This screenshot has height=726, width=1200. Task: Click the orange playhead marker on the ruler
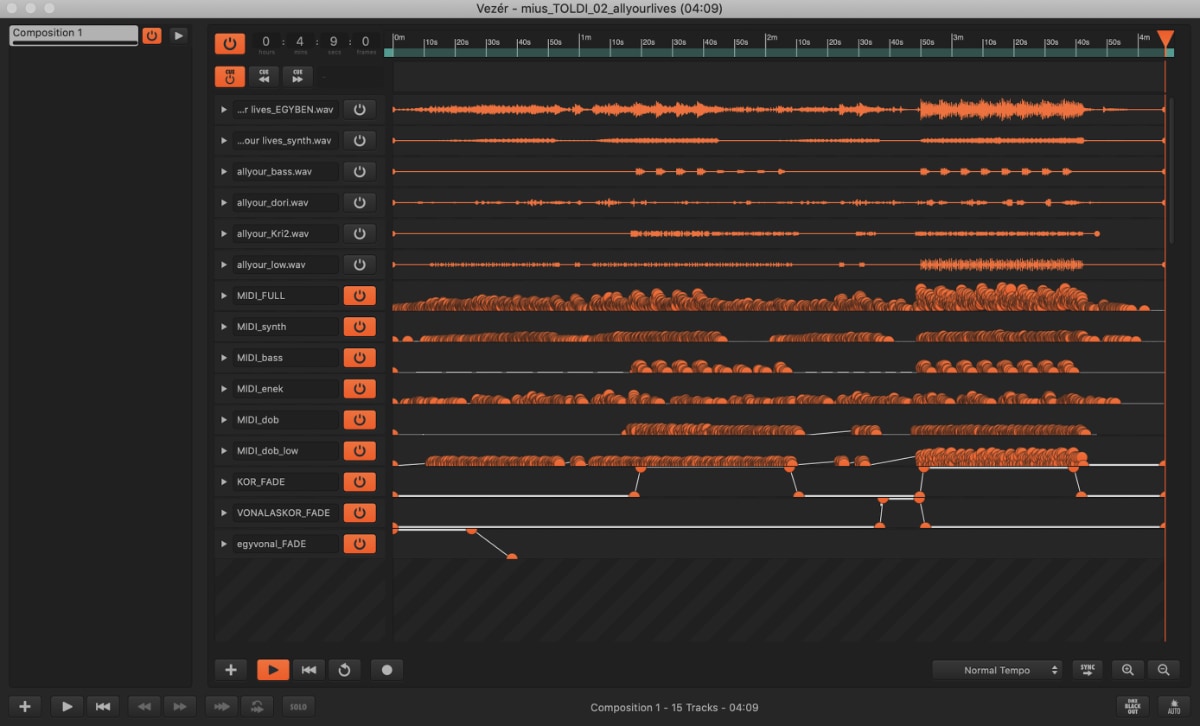pos(1165,39)
